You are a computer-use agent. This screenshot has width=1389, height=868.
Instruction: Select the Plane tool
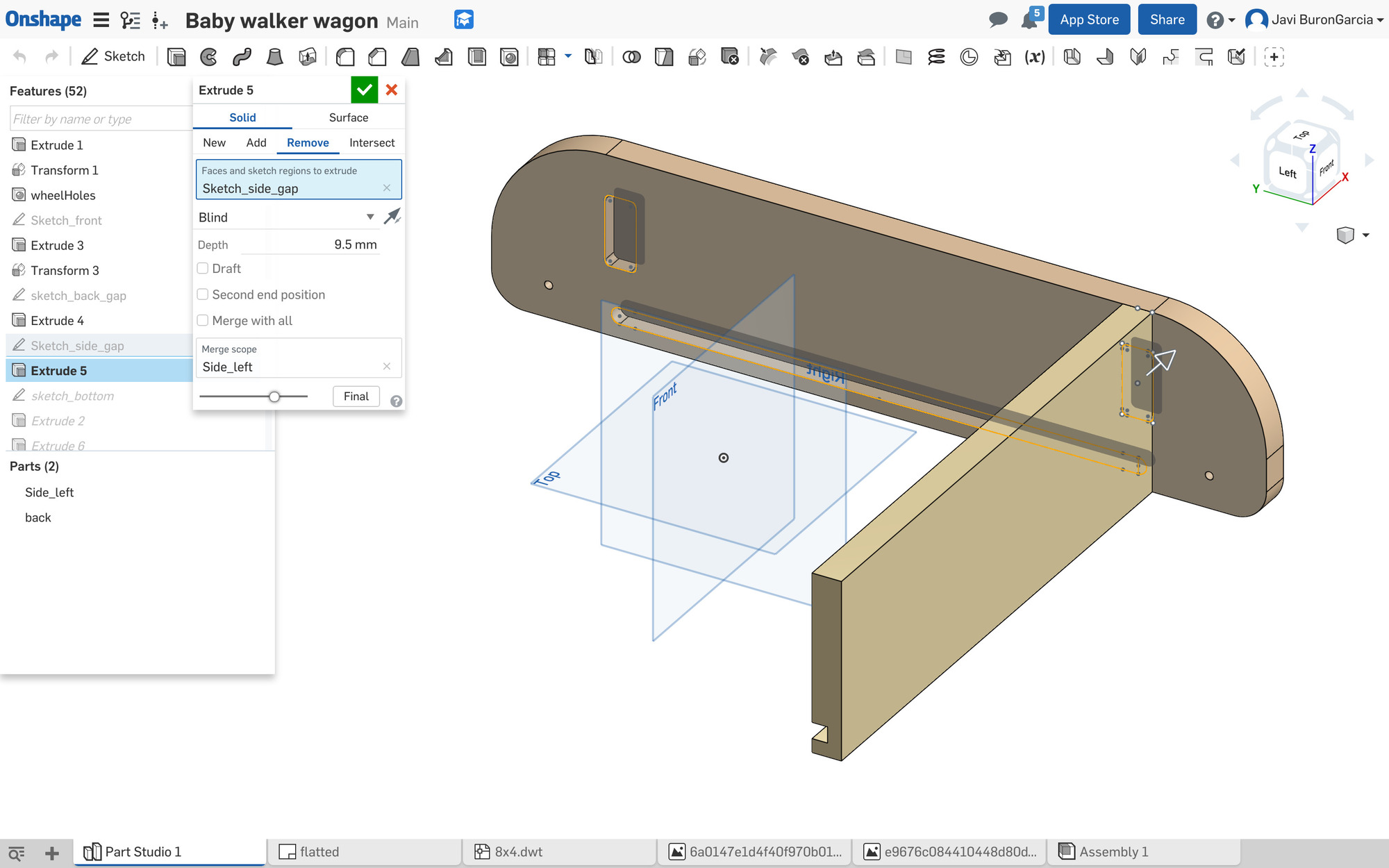[x=904, y=57]
